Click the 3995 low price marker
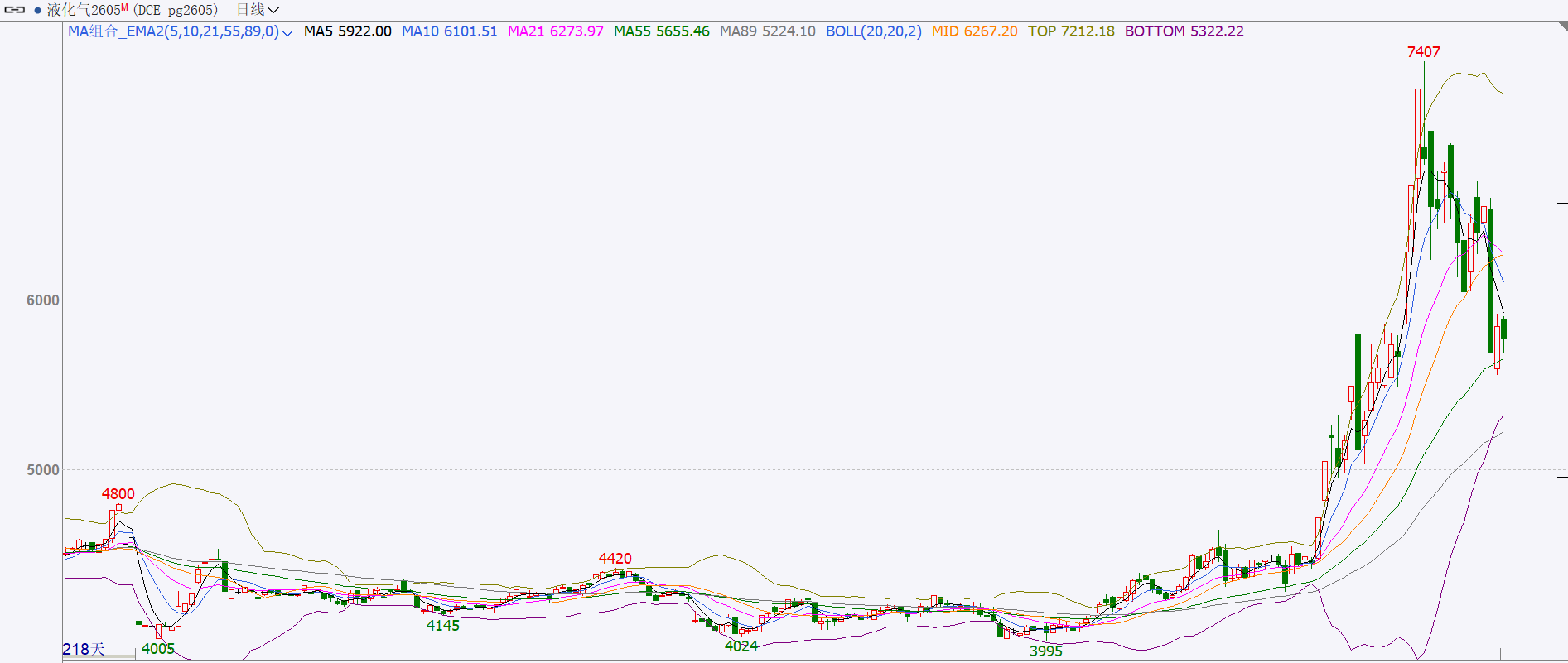The width and height of the screenshot is (1568, 663). tap(1045, 651)
